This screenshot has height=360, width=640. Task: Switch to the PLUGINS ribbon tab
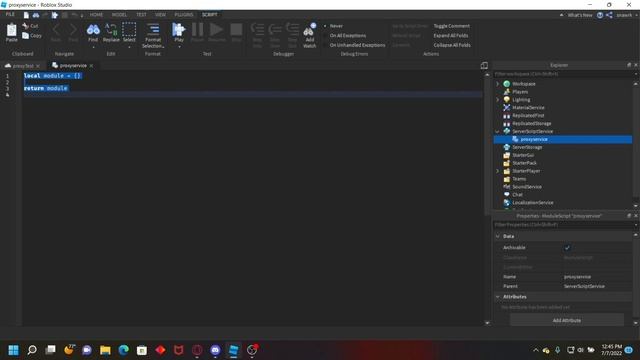pos(184,15)
